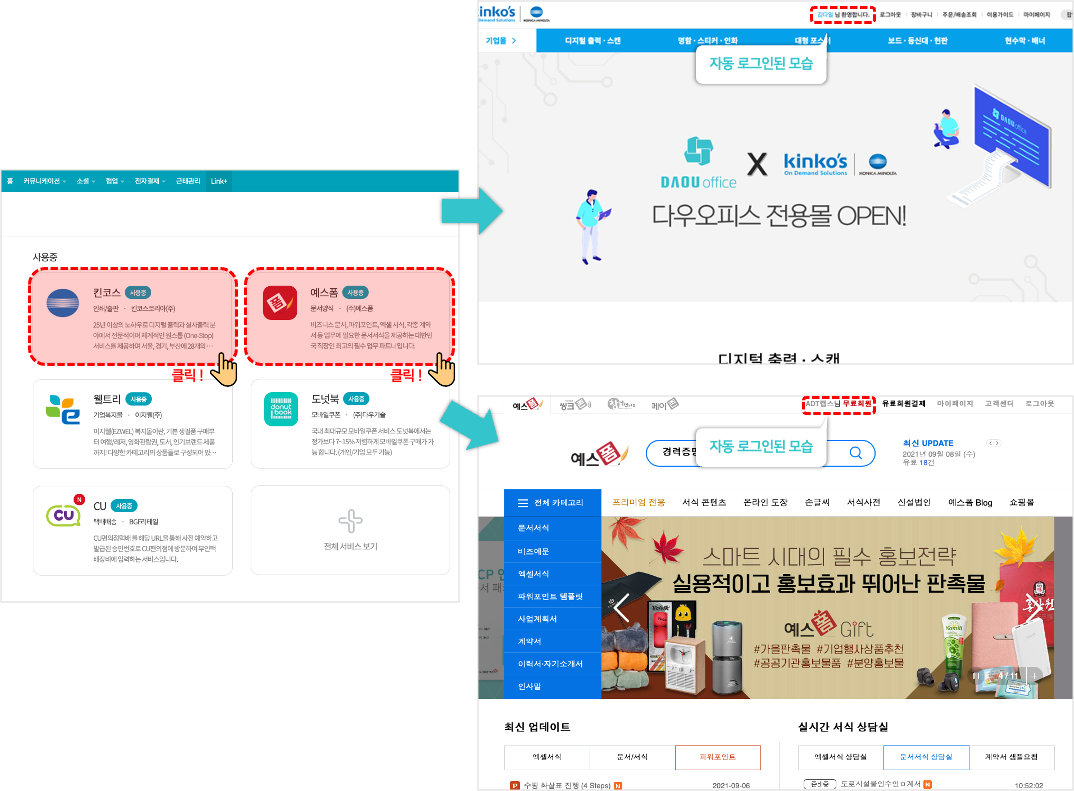1074x791 pixels.
Task: Click the search magnifier icon on 예스폼
Action: [x=856, y=453]
